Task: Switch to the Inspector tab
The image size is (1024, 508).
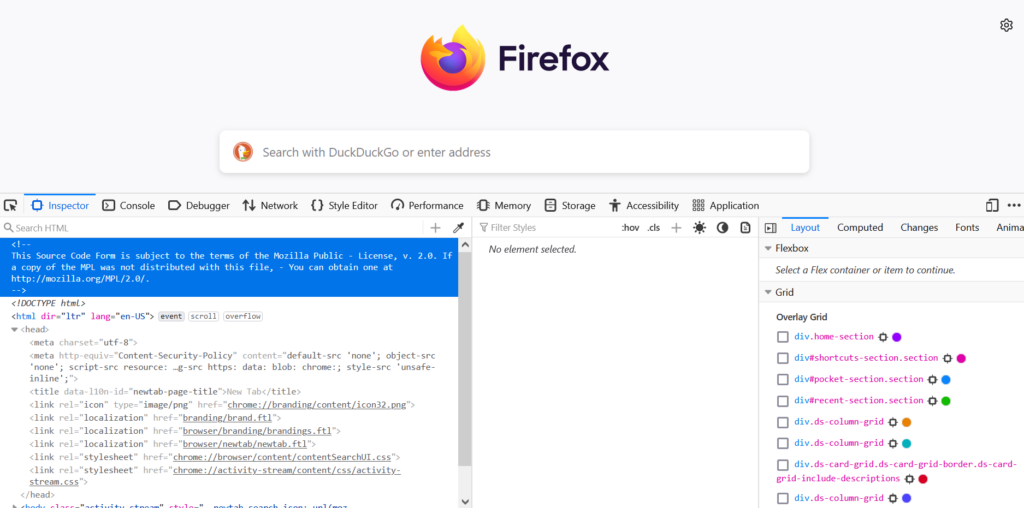Action: (x=59, y=206)
